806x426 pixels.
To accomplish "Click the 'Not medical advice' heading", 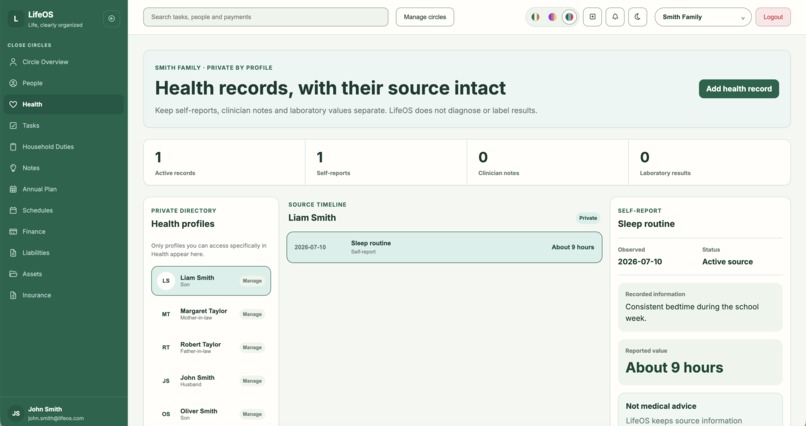I will (x=661, y=406).
